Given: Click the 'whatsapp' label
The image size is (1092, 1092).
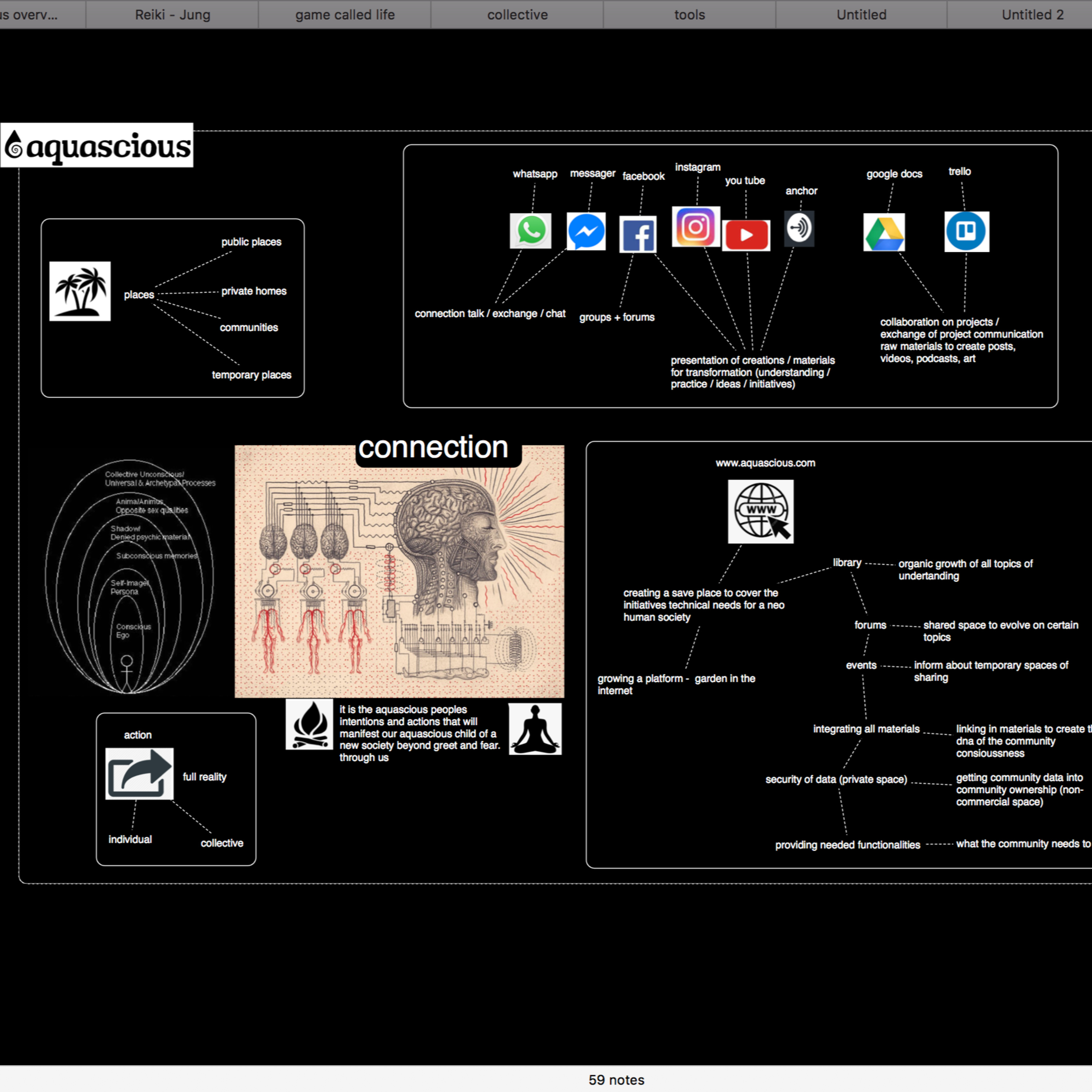Looking at the screenshot, I should click(535, 174).
